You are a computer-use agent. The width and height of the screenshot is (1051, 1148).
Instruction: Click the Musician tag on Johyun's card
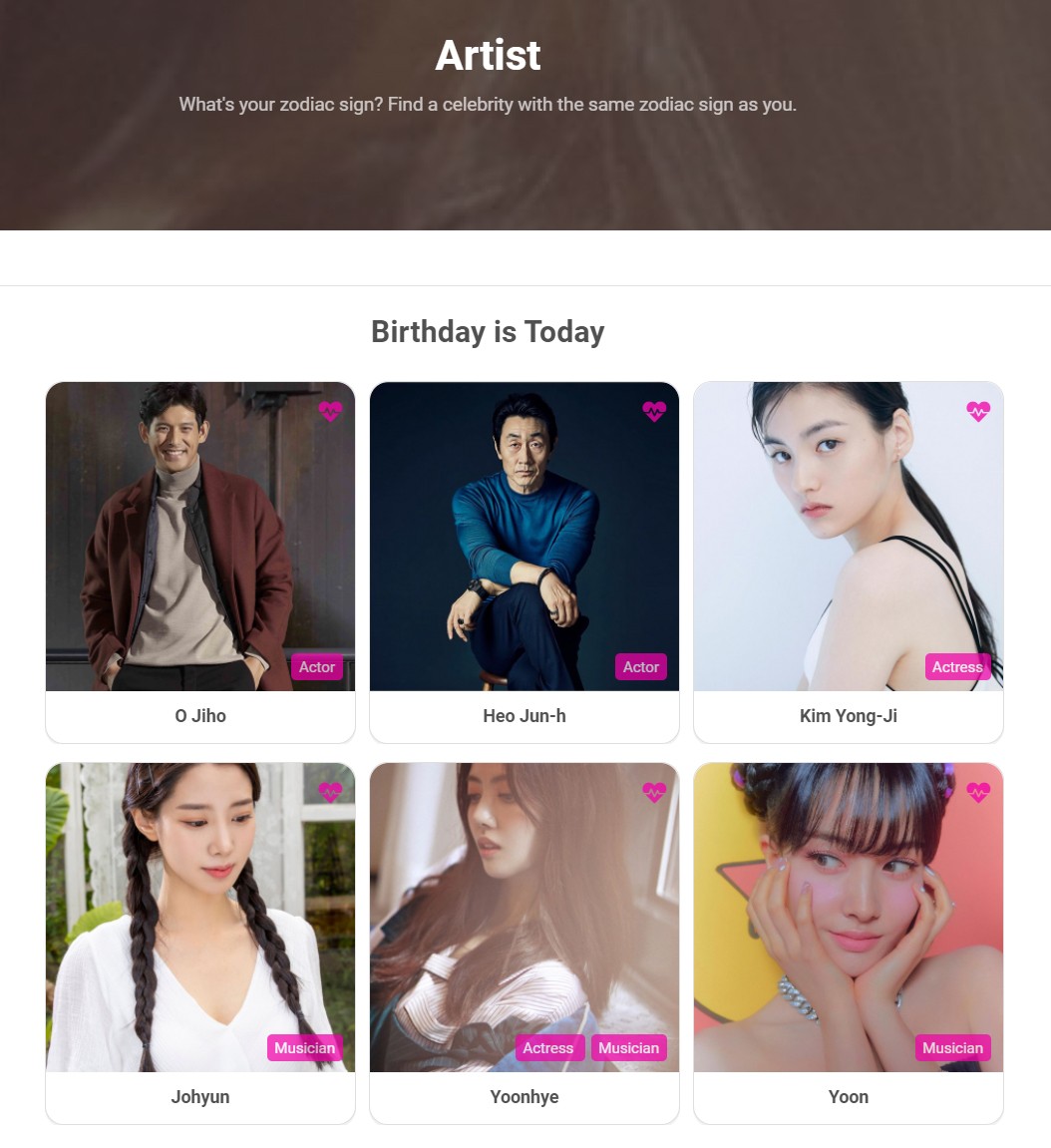(304, 1047)
